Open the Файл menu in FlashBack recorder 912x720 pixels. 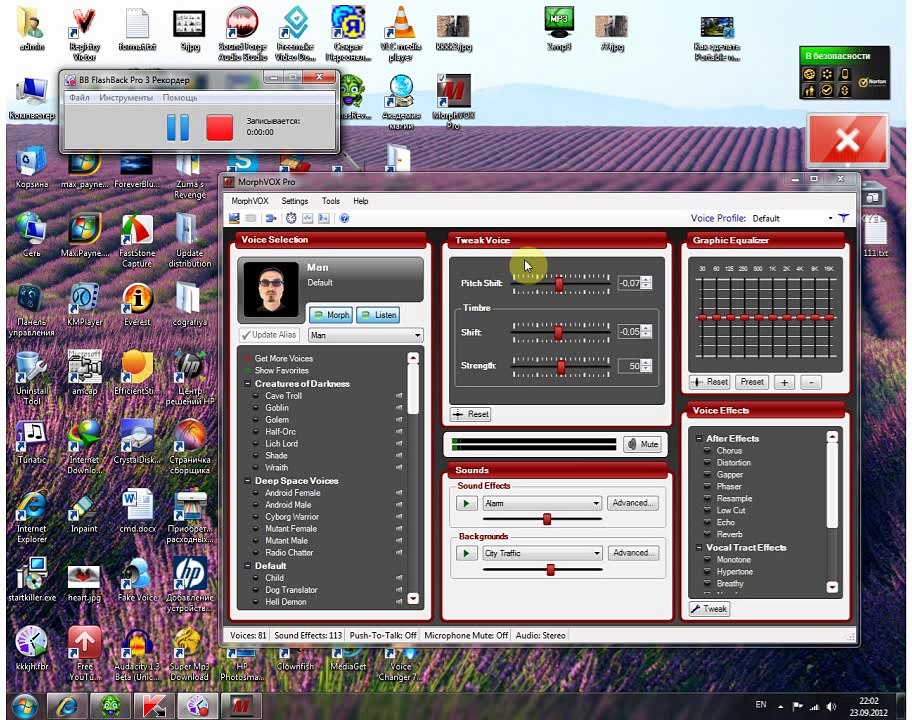[x=80, y=98]
